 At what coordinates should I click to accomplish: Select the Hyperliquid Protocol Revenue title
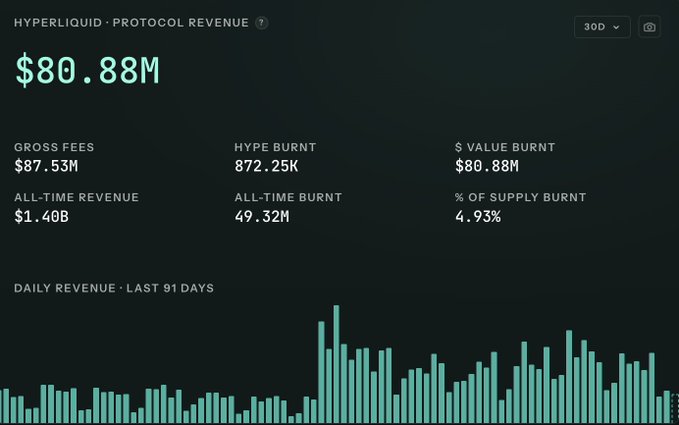131,23
